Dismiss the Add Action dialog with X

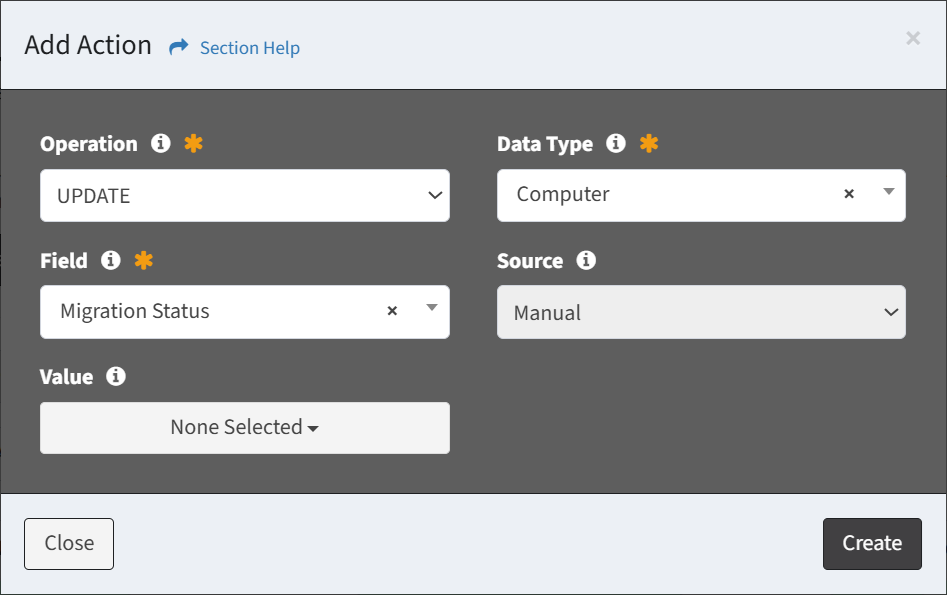click(x=913, y=39)
